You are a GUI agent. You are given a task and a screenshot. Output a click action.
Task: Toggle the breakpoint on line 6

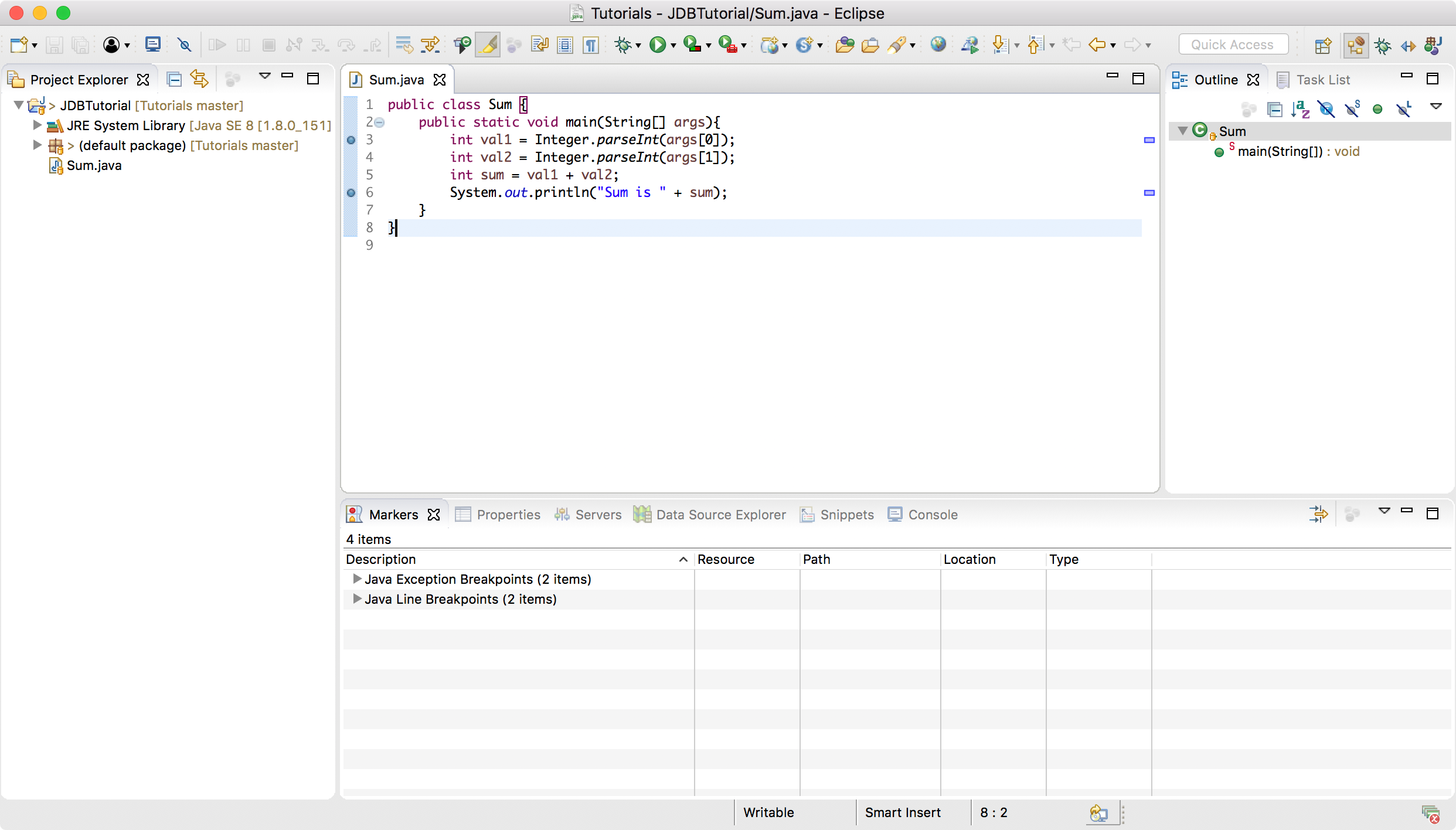point(351,192)
